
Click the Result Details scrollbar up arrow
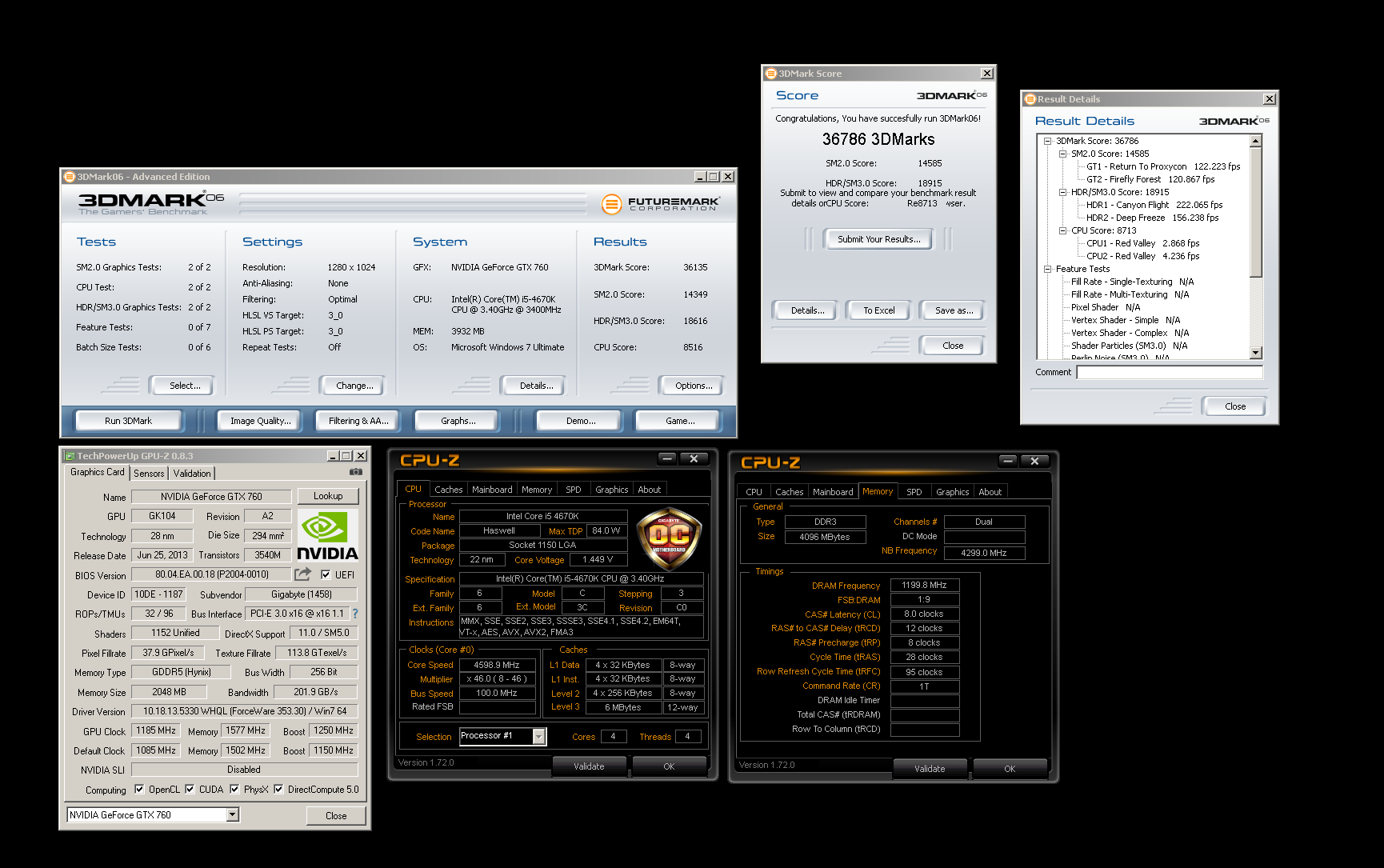(x=1255, y=142)
